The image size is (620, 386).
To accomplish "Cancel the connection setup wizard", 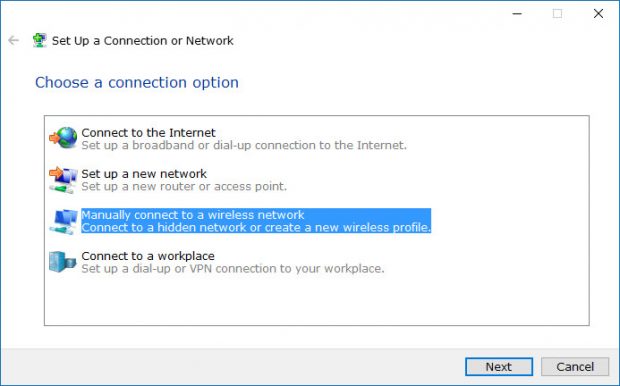I will point(575,367).
